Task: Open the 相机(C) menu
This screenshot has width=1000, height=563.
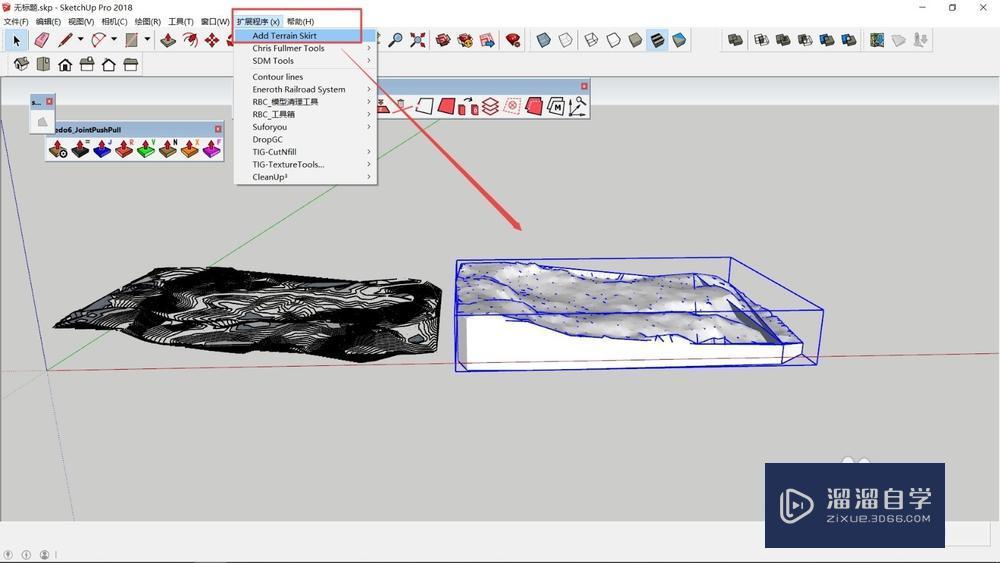Action: pos(114,22)
